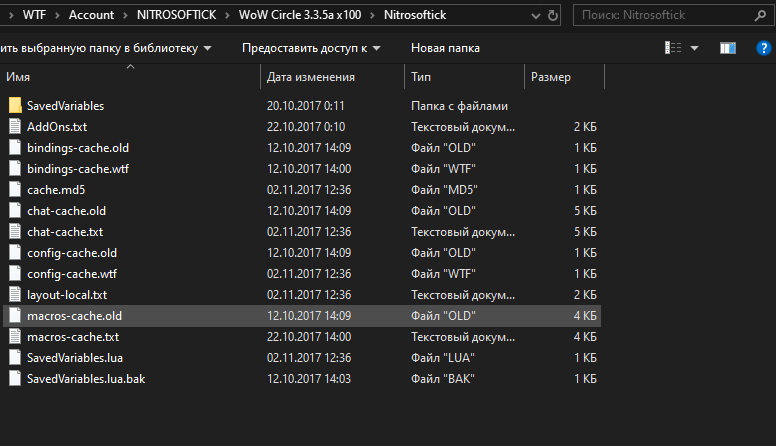
Task: Toggle the preview pane
Action: [728, 48]
